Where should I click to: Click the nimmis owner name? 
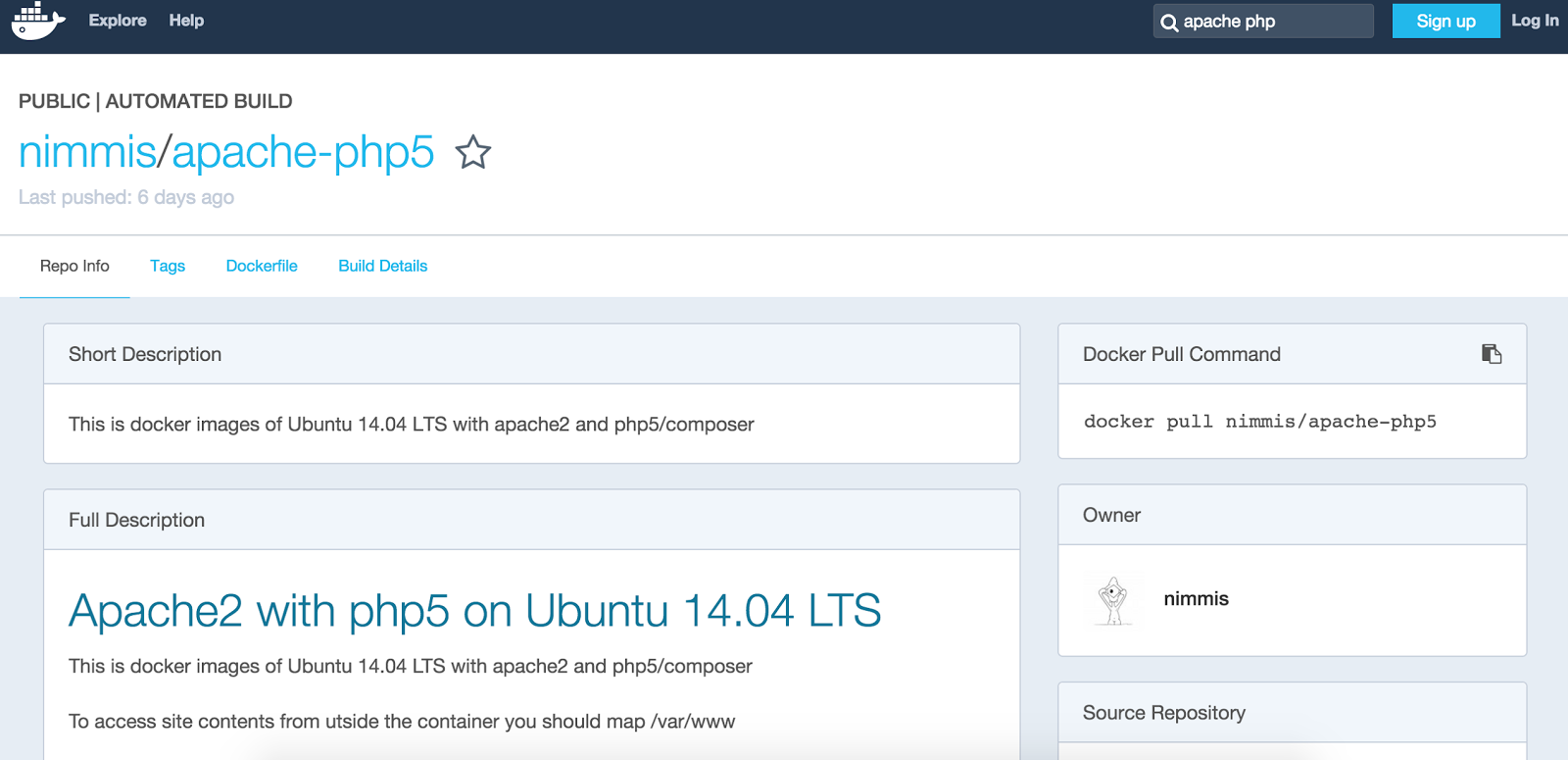click(1196, 599)
